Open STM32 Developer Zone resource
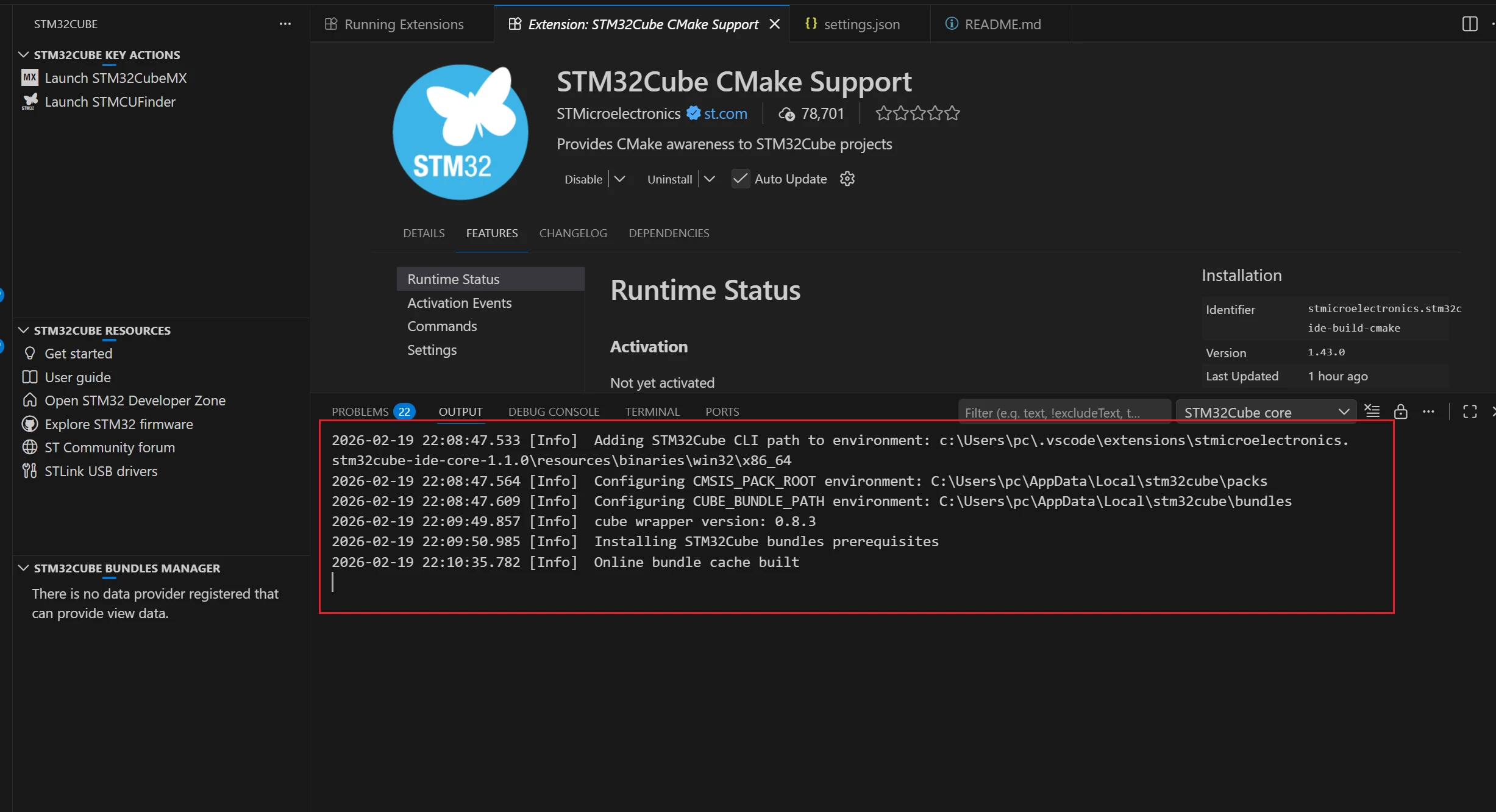This screenshot has width=1496, height=812. pos(135,401)
